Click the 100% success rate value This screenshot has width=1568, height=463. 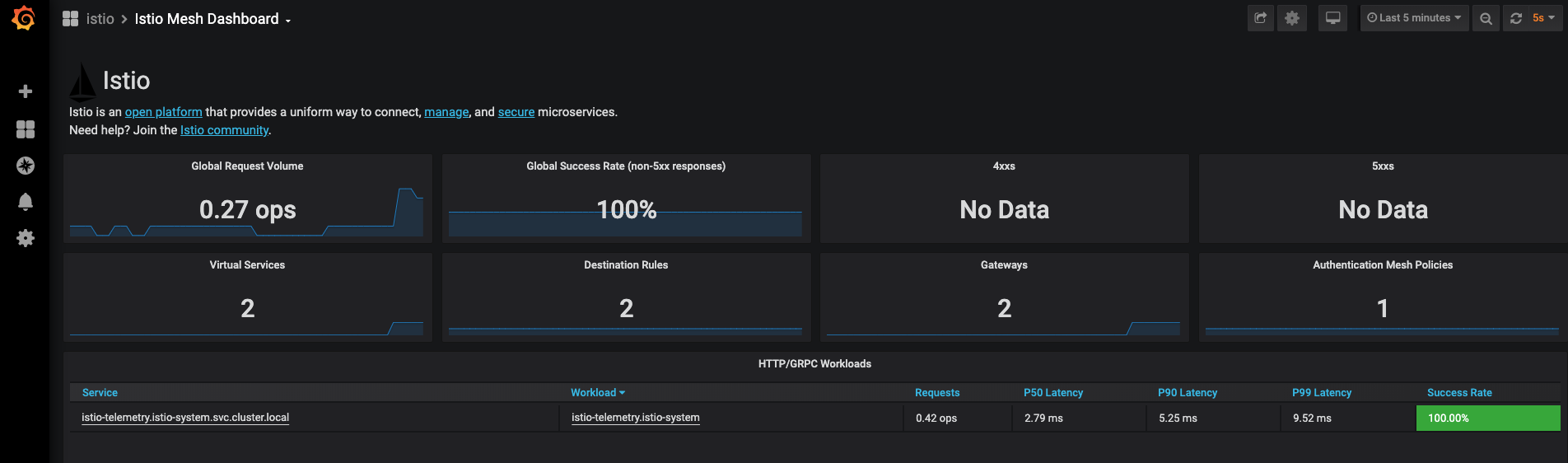click(627, 210)
